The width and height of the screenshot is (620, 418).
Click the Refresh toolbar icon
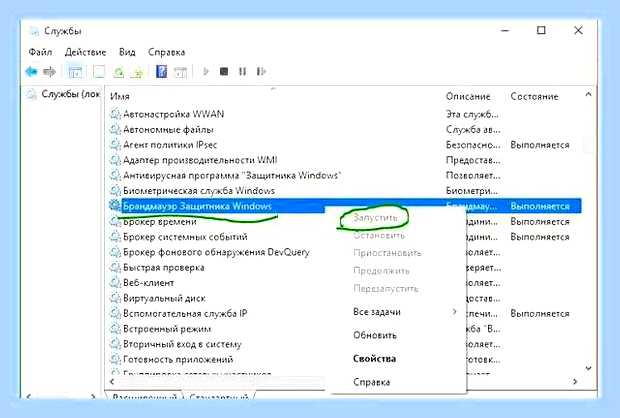click(119, 72)
